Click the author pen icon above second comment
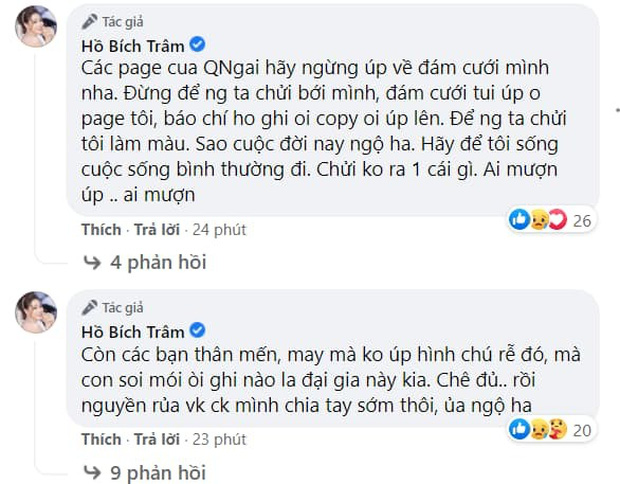620x484 pixels. tap(90, 306)
